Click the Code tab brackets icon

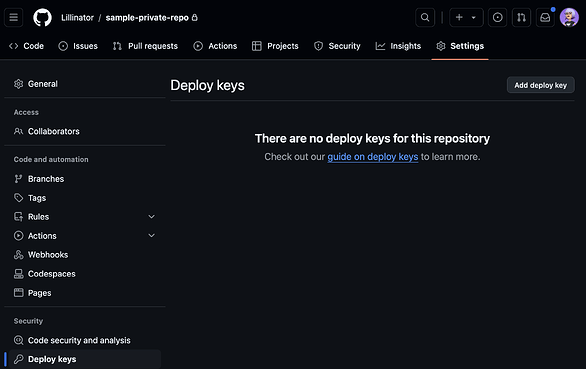pos(13,46)
